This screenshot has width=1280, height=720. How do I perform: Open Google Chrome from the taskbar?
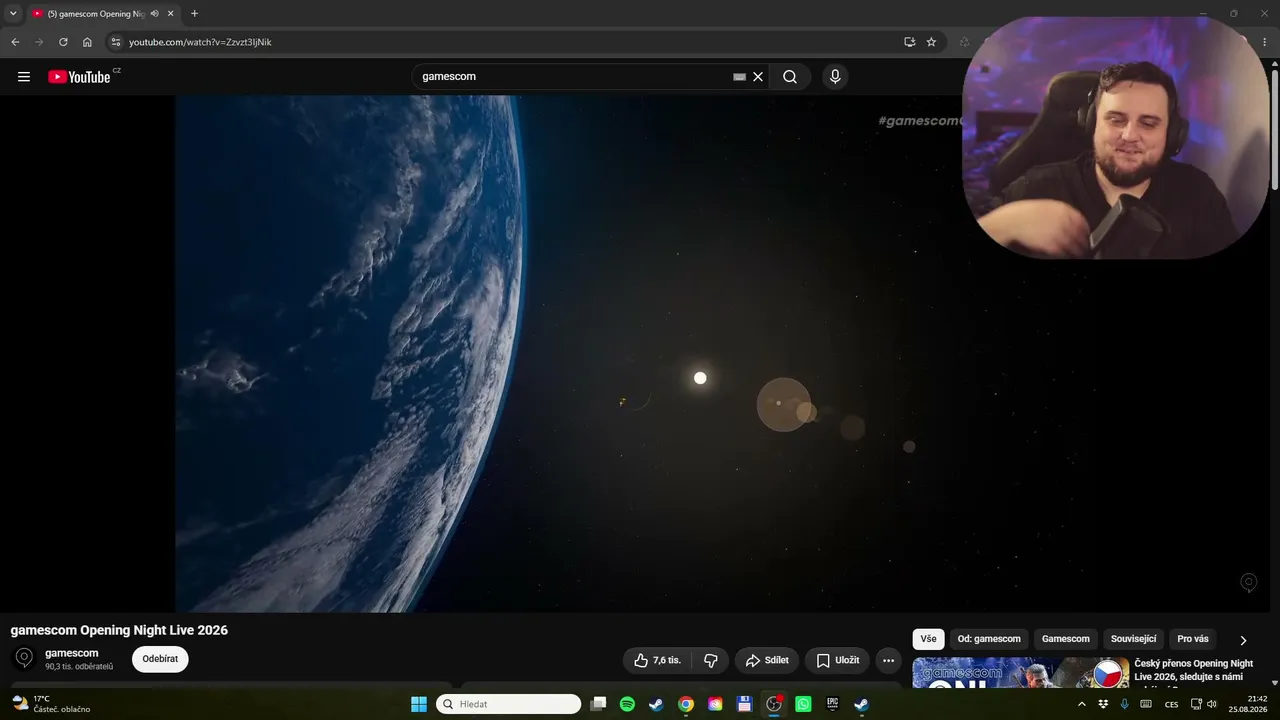pos(686,704)
